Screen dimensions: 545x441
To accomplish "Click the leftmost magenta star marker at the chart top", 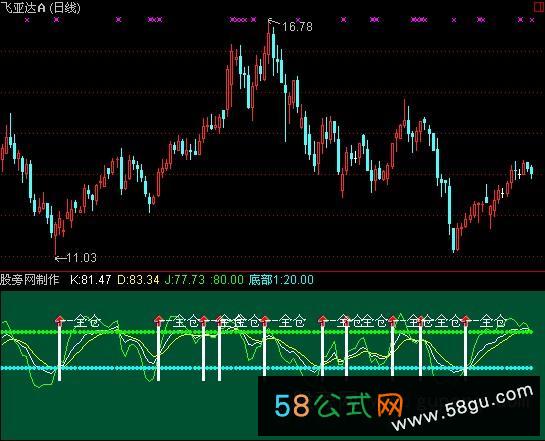I will click(27, 20).
